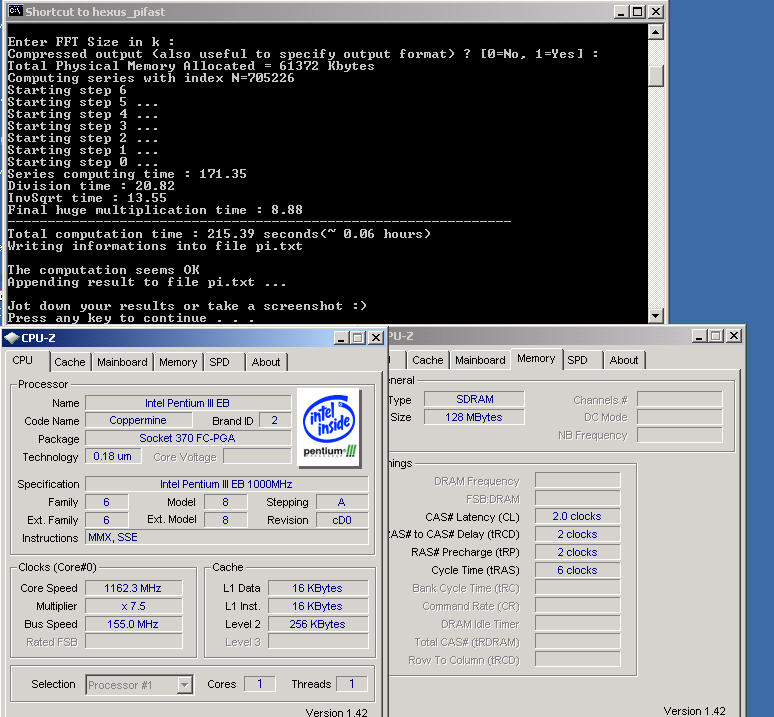Minimize the hexus_pifast console window

pos(621,12)
